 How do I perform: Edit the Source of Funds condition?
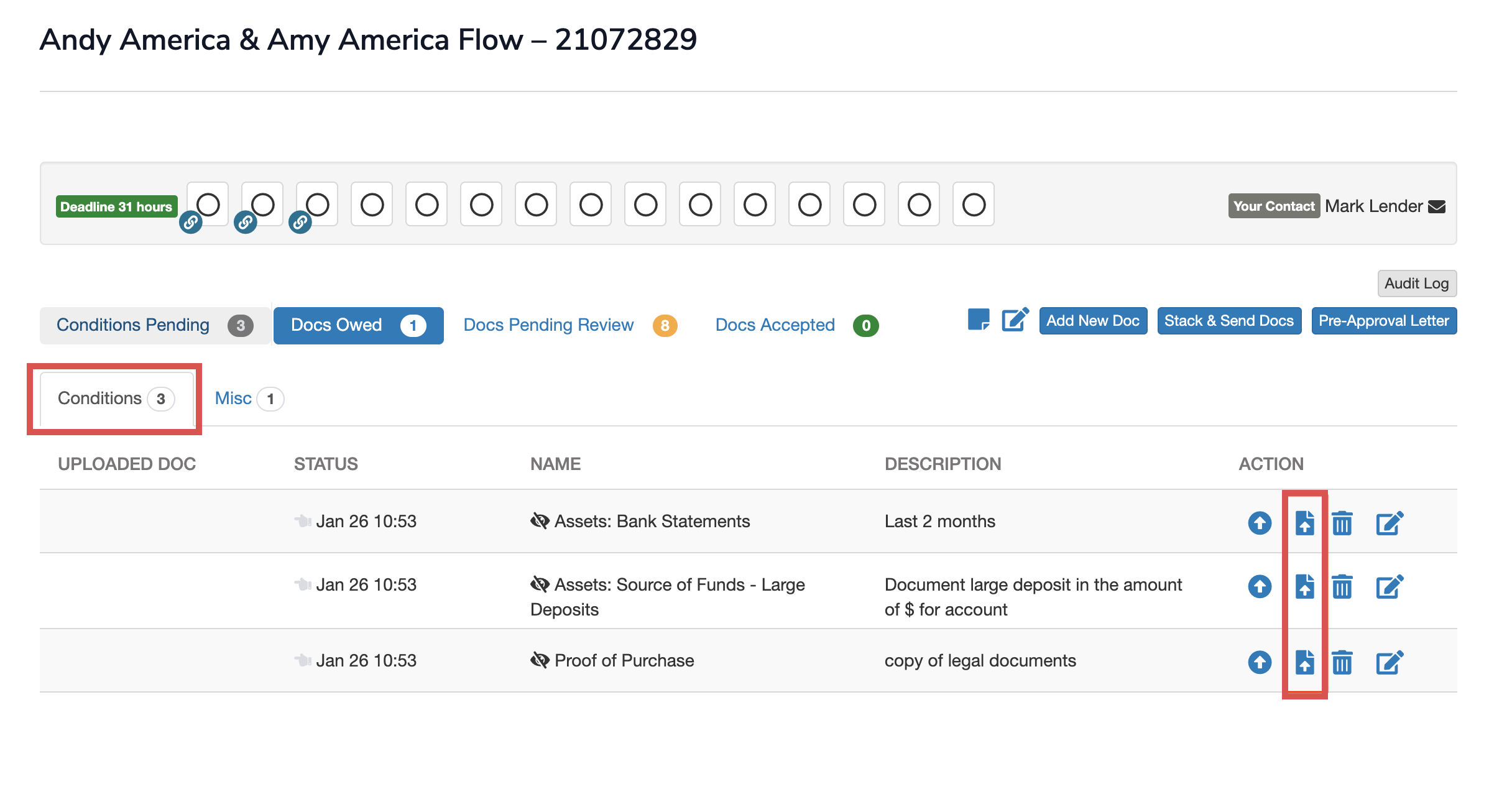point(1390,586)
